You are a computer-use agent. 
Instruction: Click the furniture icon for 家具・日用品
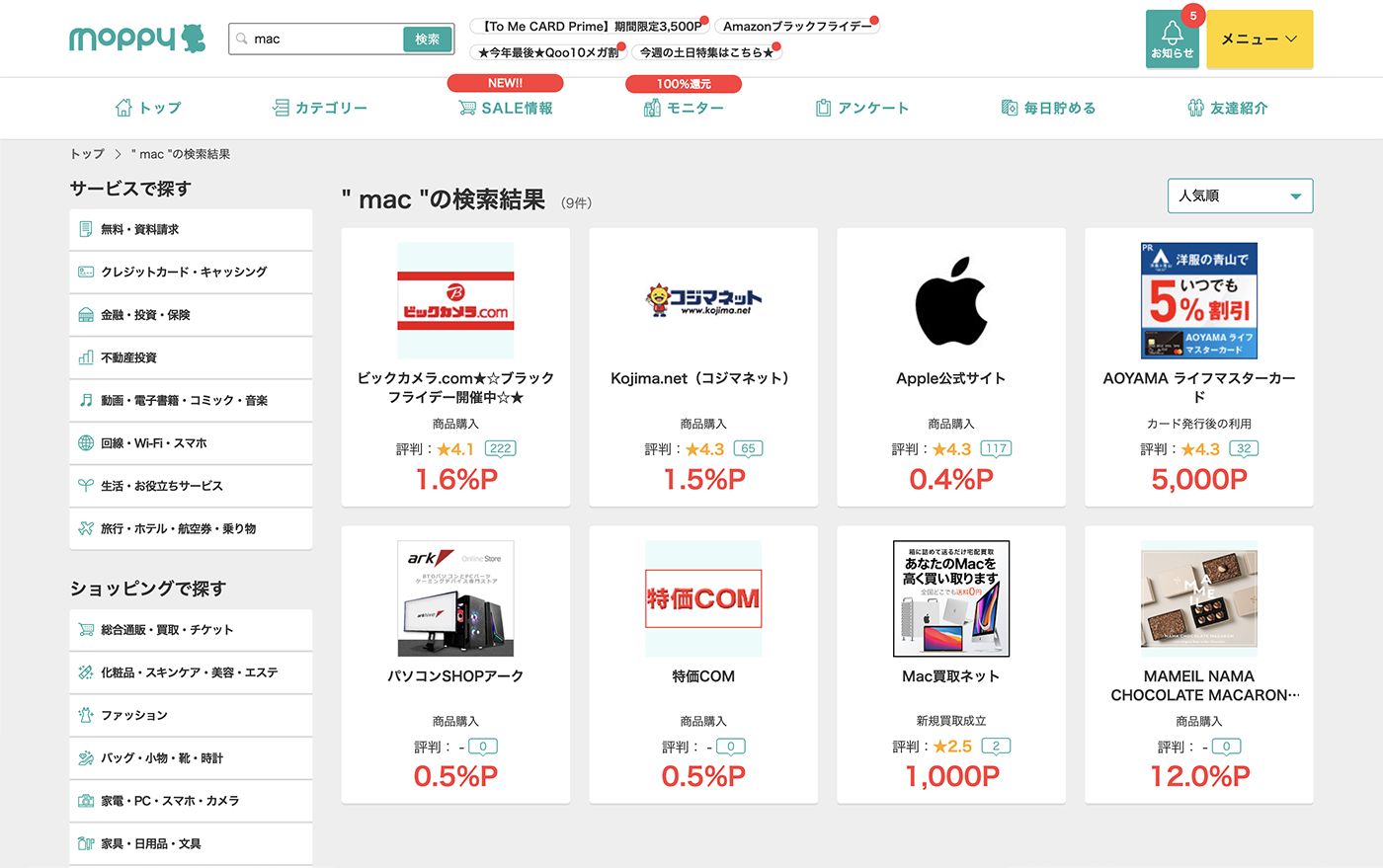point(86,843)
